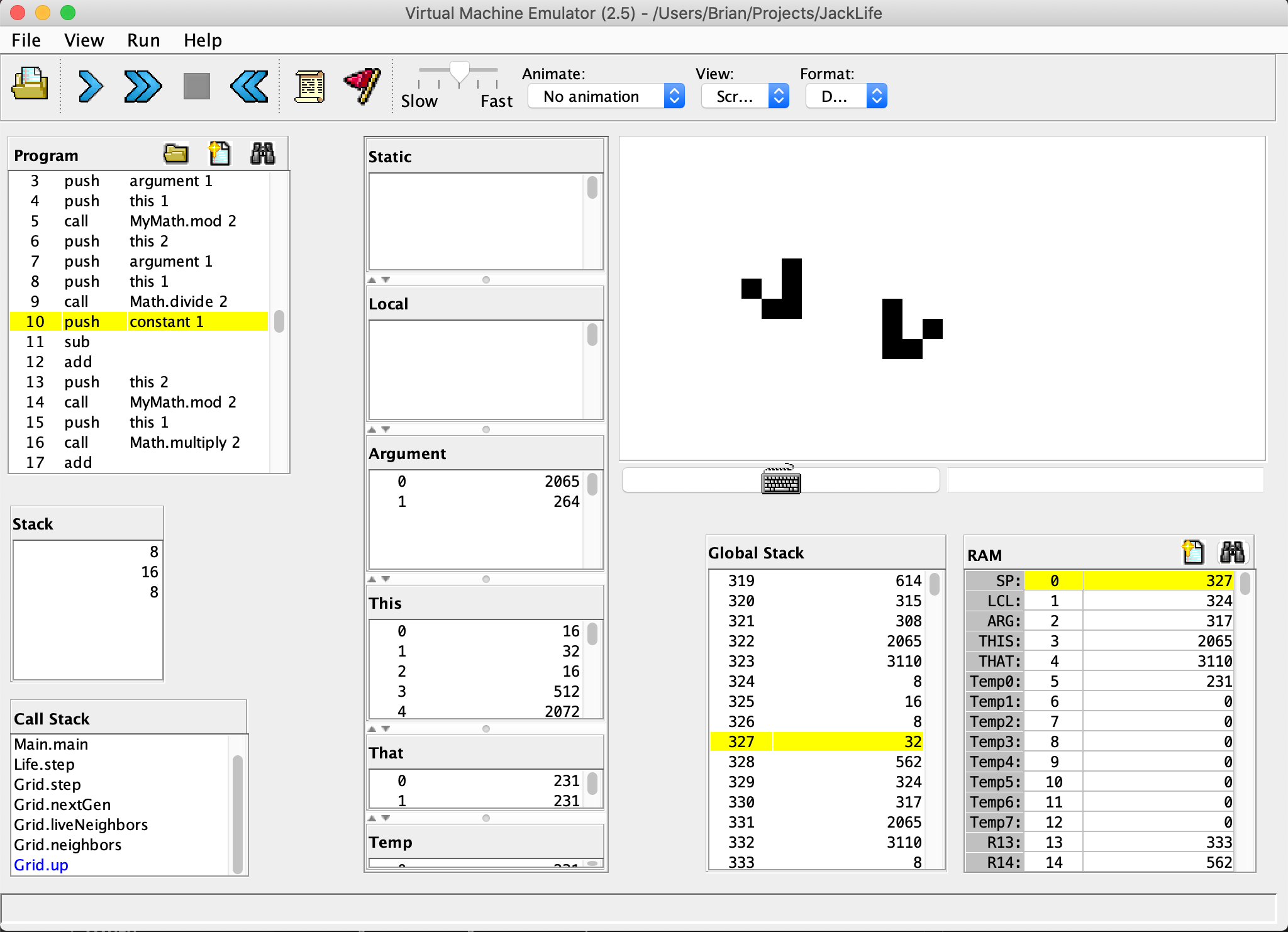Click the new document icon in RAM panel
The width and height of the screenshot is (1288, 932).
tap(1192, 553)
